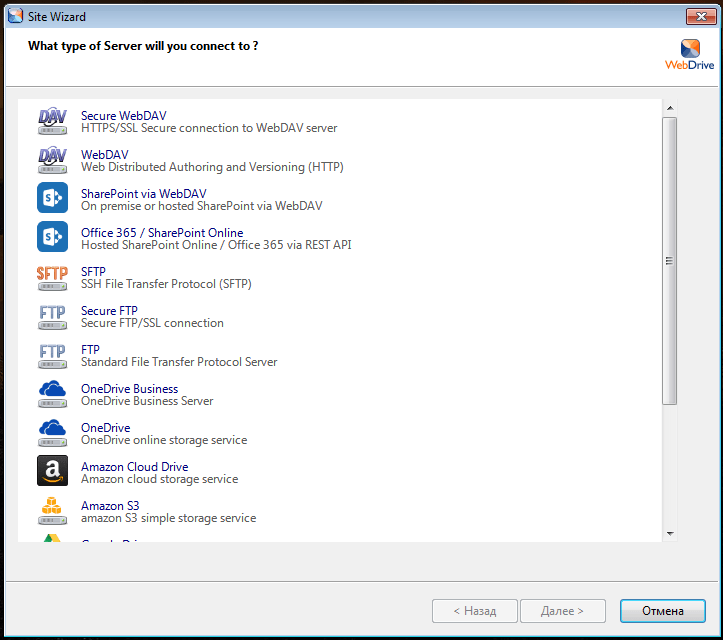Click 'HTTPS/SSL Secure connection to WebDAV server' text

[x=209, y=128]
